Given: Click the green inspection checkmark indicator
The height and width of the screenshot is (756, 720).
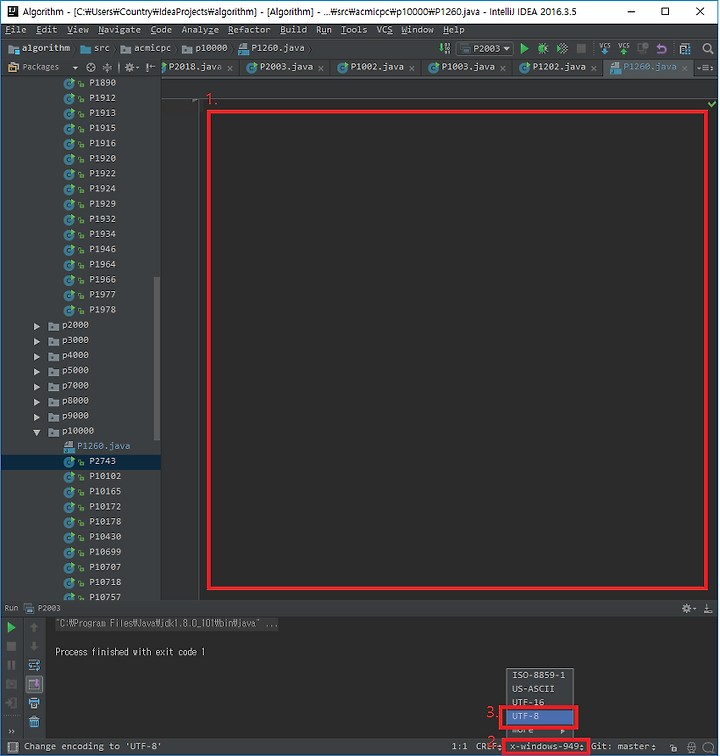Looking at the screenshot, I should [712, 104].
